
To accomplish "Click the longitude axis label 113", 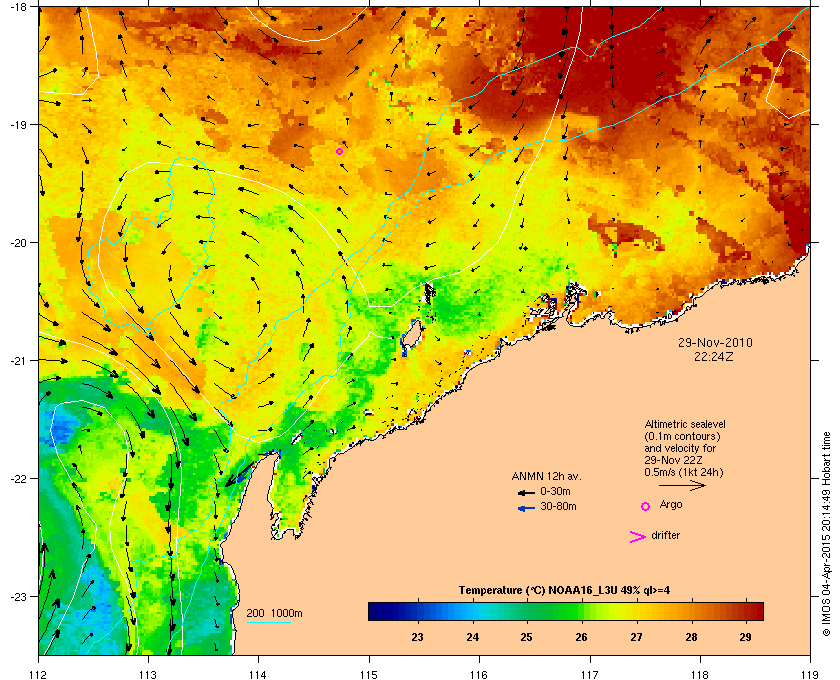I will (x=148, y=675).
